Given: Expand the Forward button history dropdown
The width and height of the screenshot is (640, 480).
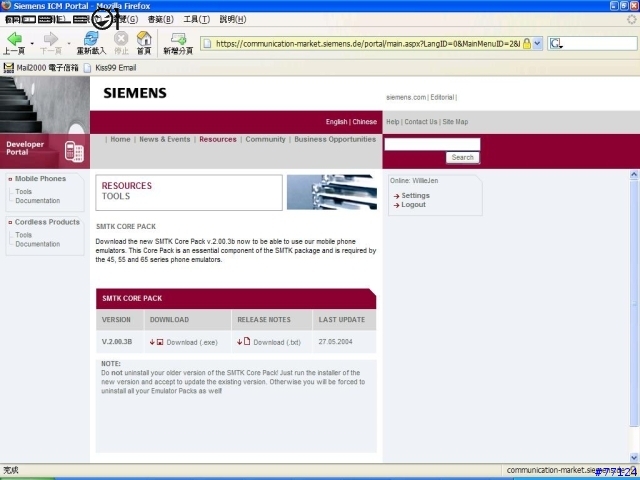Looking at the screenshot, I should (69, 43).
